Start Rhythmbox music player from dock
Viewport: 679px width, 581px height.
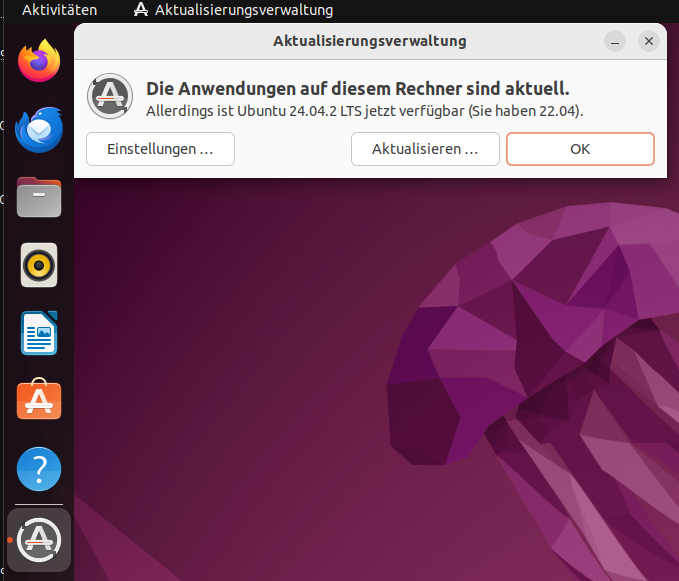[x=39, y=265]
